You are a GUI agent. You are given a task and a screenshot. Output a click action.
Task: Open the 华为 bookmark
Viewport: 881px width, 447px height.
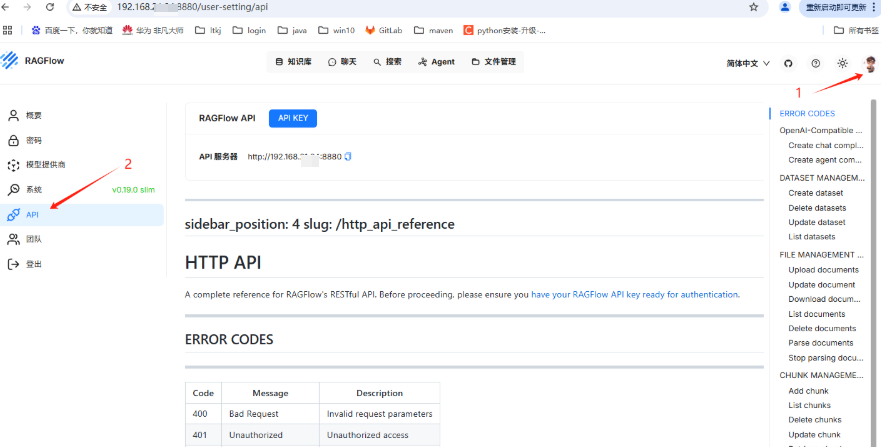coord(153,30)
